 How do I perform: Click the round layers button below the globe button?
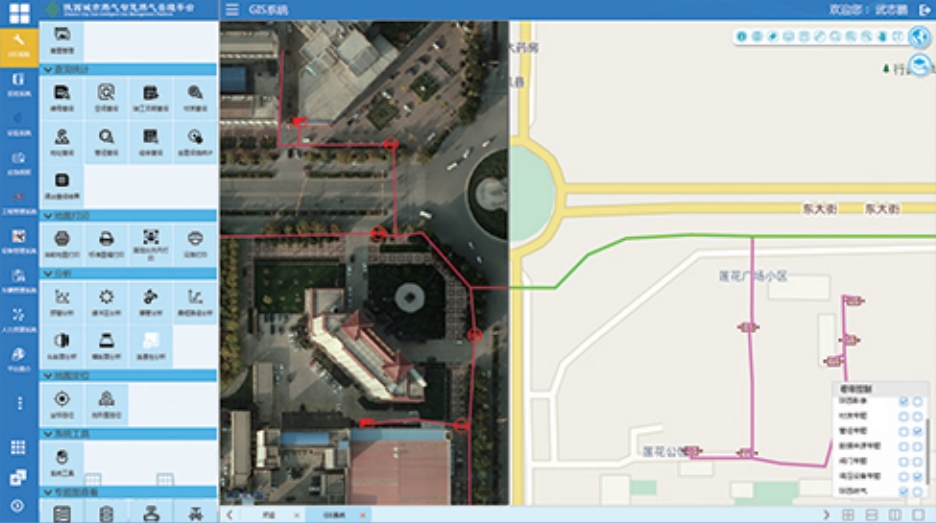[x=920, y=64]
